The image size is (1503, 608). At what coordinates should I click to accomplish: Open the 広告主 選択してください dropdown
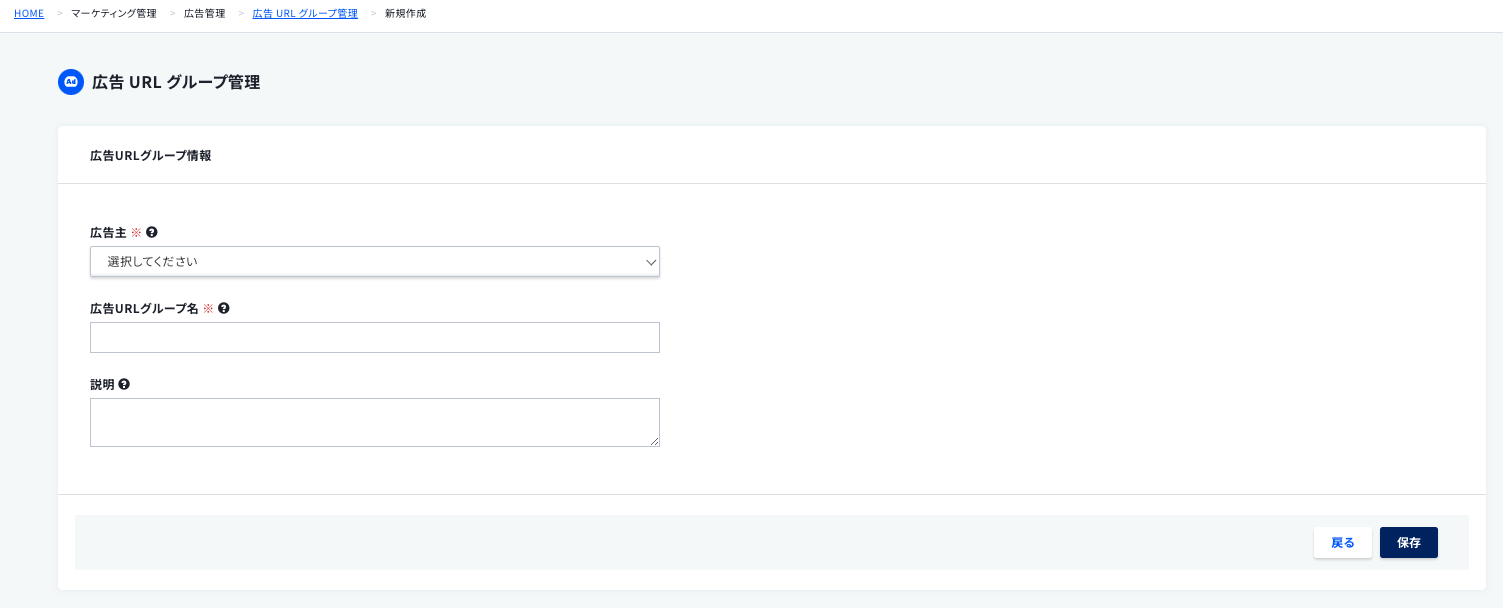click(x=375, y=261)
